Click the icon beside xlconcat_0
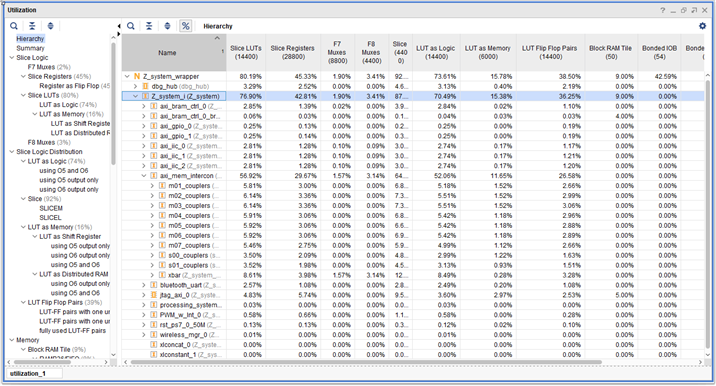This screenshot has height=386, width=716. click(x=154, y=344)
